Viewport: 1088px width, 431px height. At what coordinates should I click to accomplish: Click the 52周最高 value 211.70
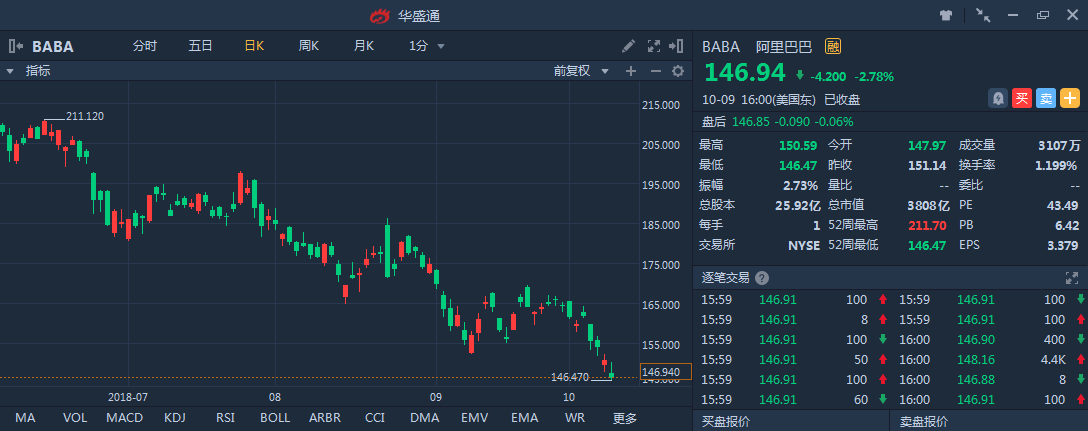pos(926,225)
